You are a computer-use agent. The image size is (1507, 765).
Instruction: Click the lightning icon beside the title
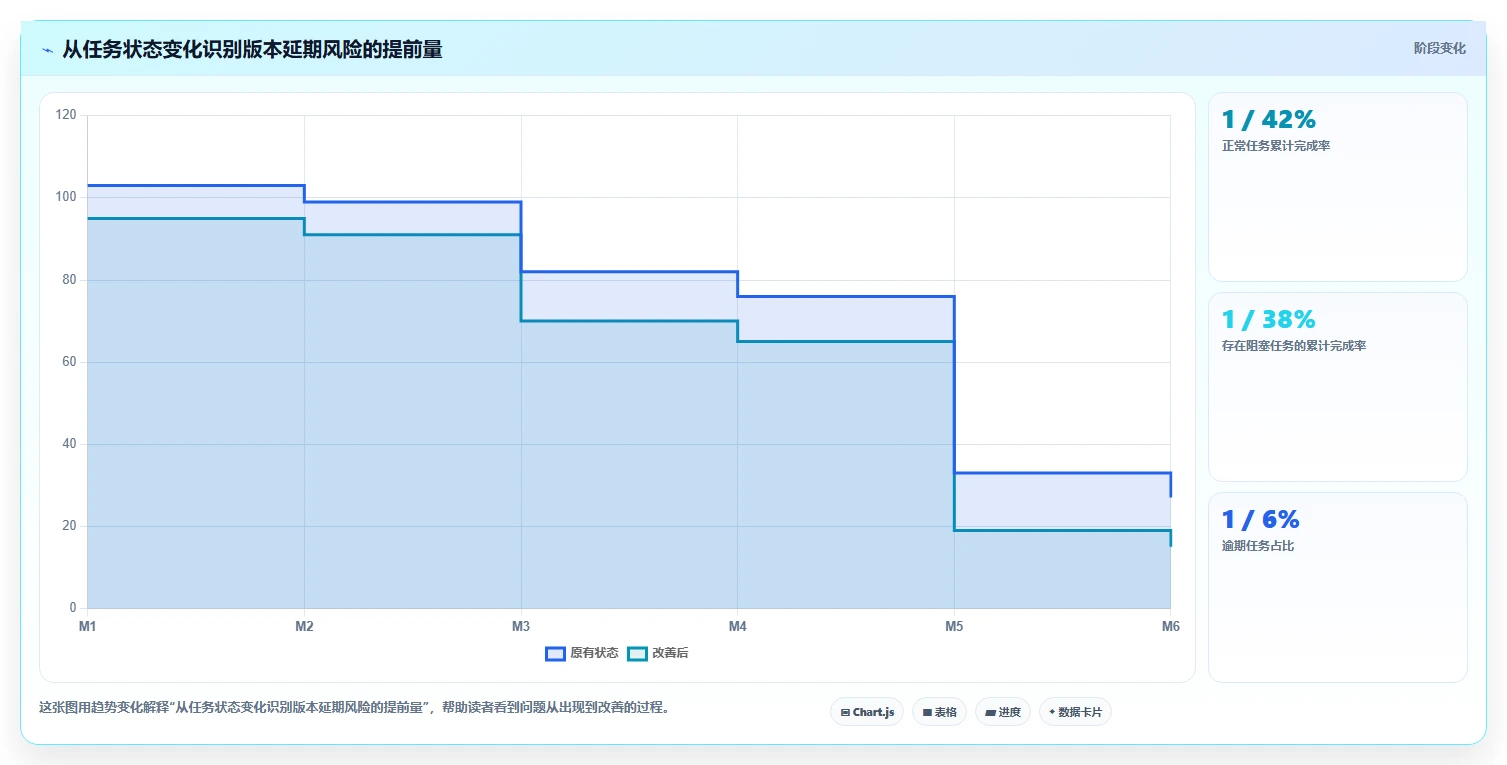(47, 50)
